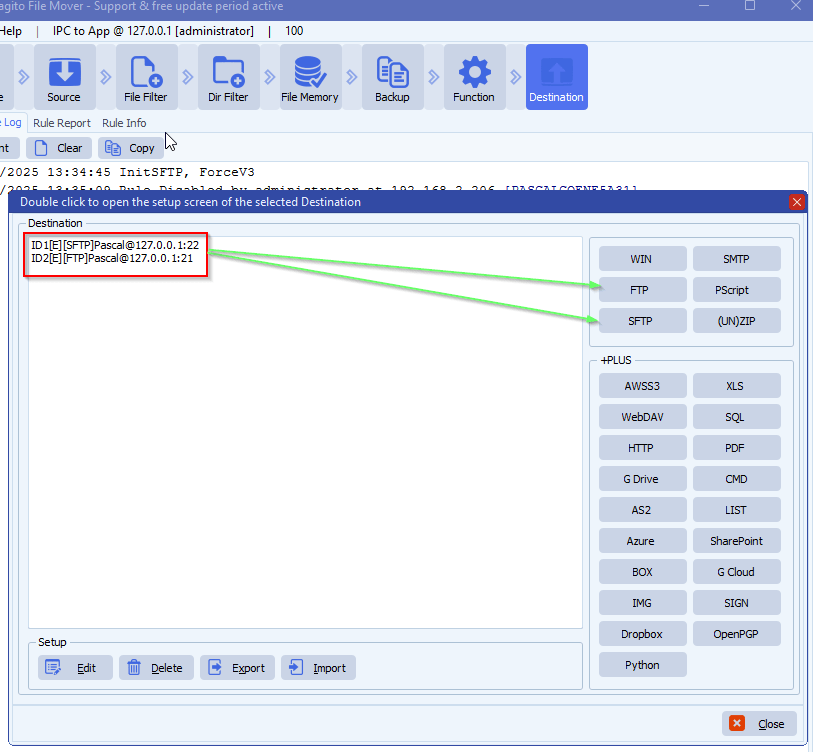This screenshot has width=813, height=752.
Task: Delete the selected destination
Action: tap(156, 667)
